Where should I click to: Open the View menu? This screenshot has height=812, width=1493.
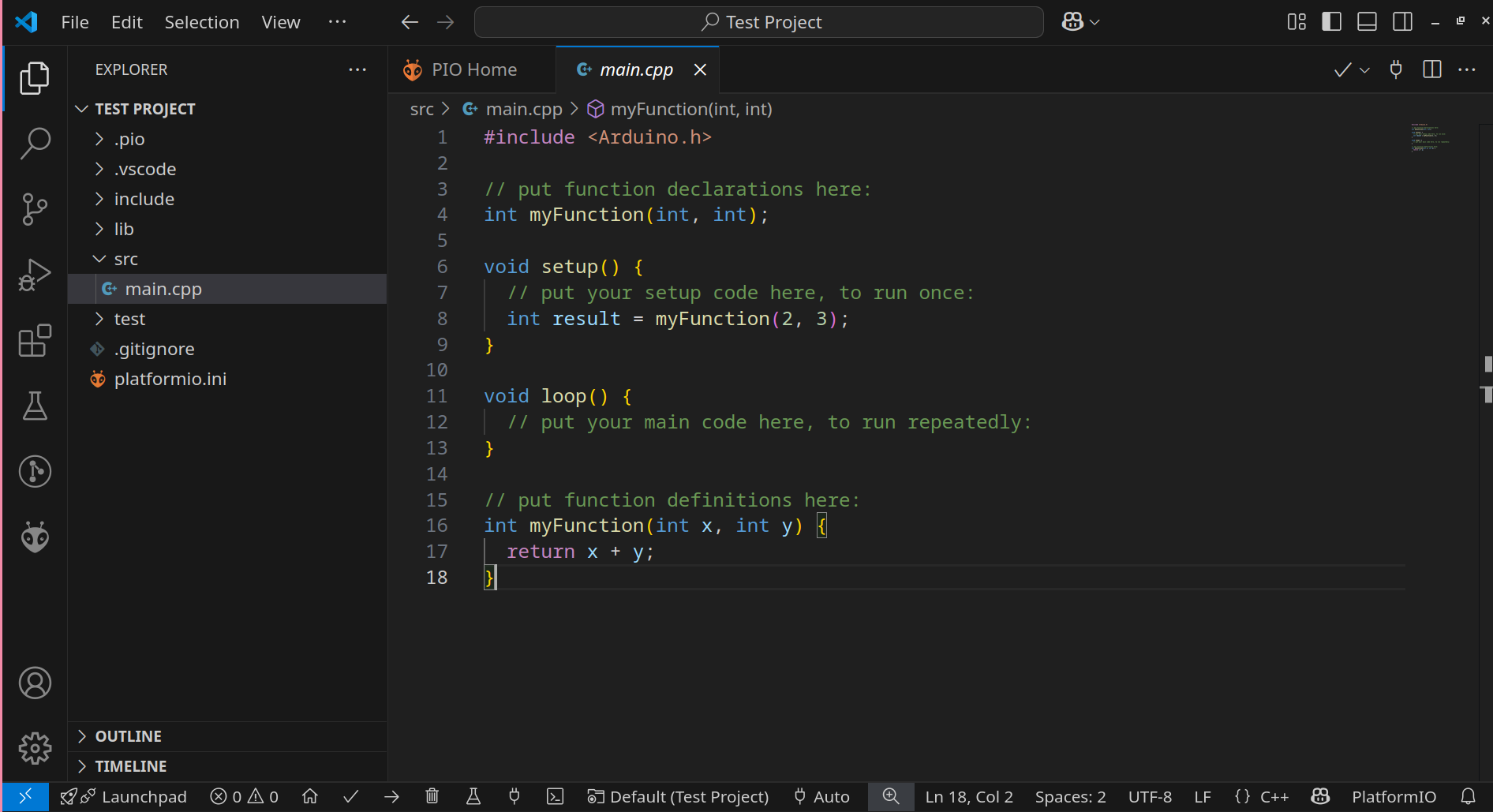[281, 22]
